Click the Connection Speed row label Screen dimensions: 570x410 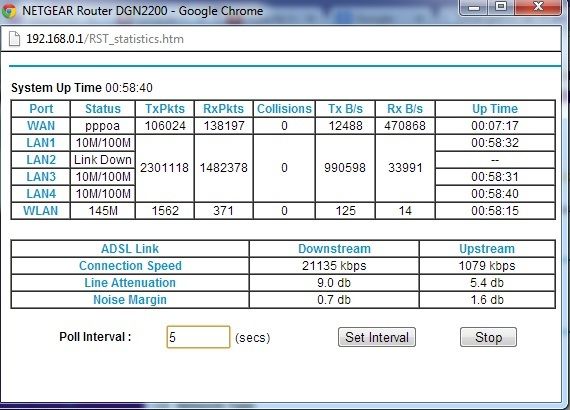pos(130,266)
